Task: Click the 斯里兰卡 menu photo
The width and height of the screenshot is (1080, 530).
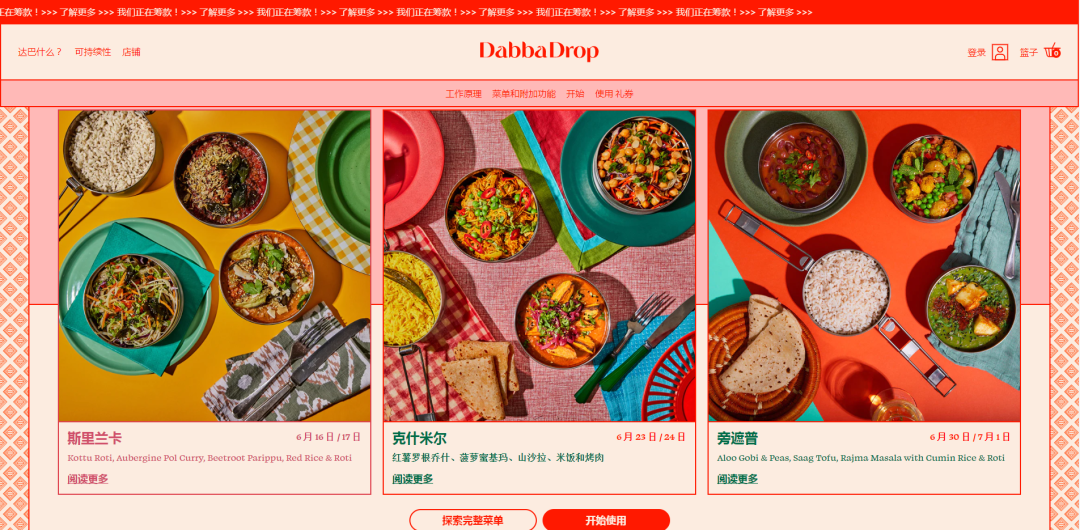Action: pyautogui.click(x=214, y=266)
